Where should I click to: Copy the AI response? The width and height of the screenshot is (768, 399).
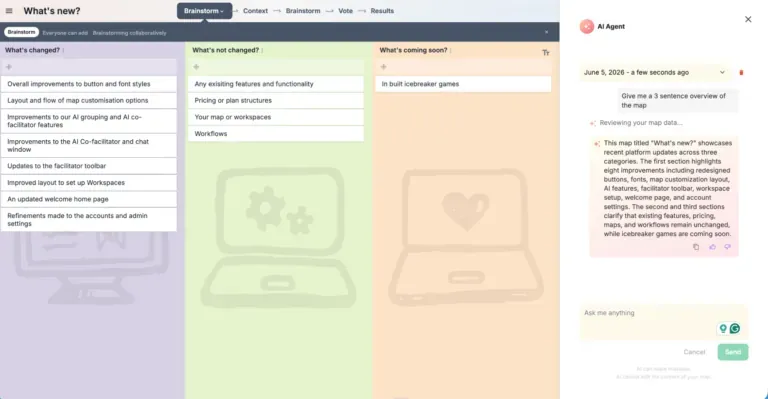[x=696, y=247]
